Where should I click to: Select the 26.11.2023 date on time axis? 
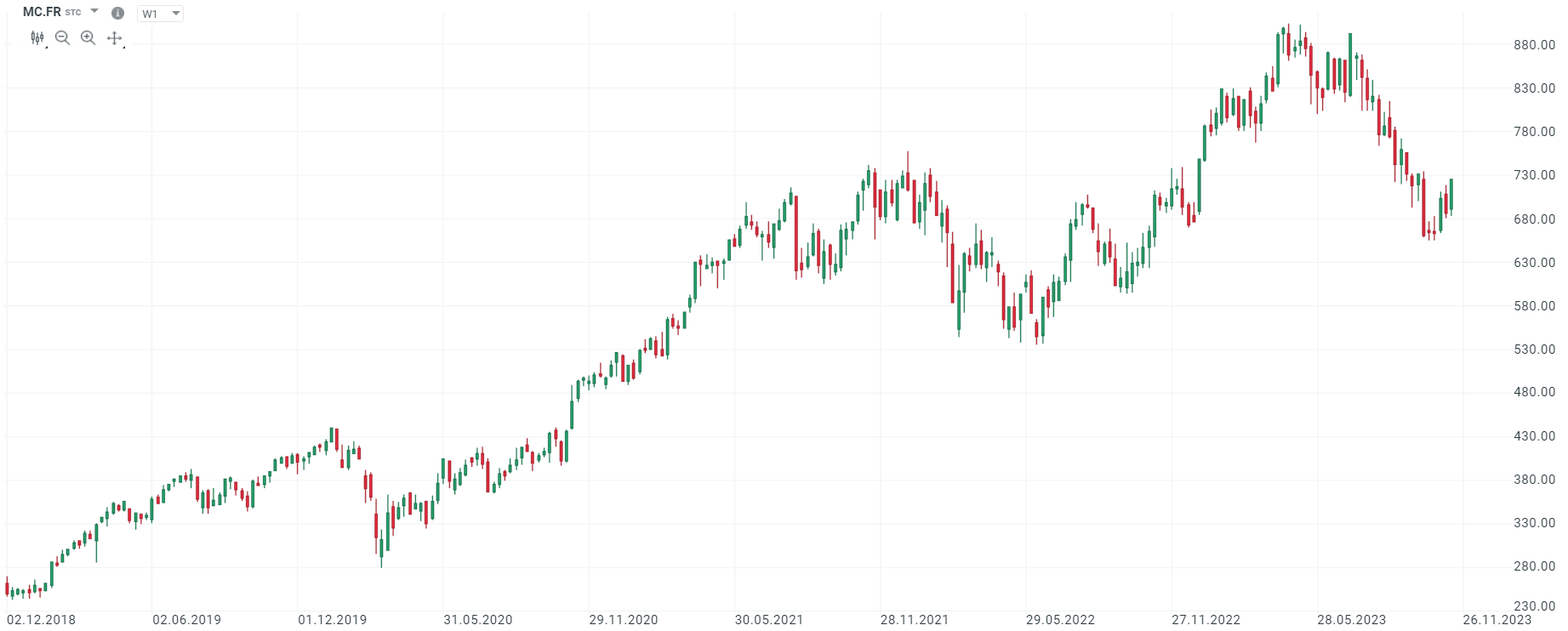1497,620
